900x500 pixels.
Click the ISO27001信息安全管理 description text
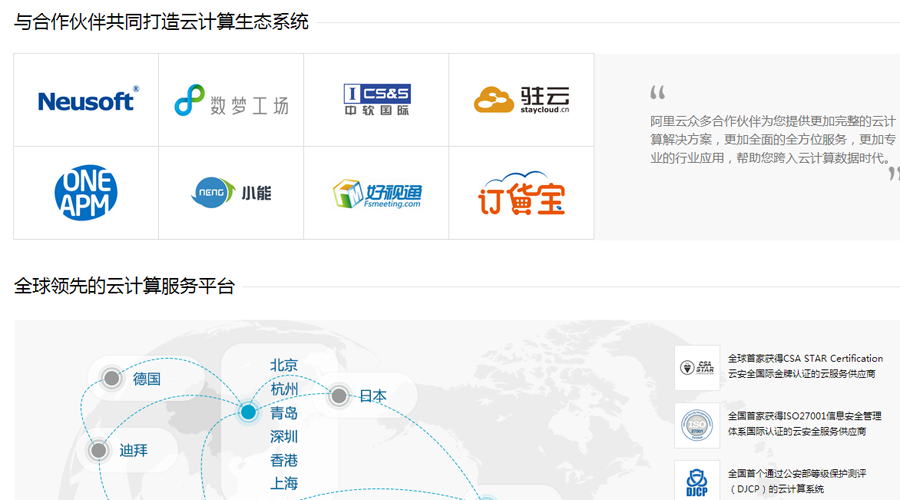coord(805,424)
